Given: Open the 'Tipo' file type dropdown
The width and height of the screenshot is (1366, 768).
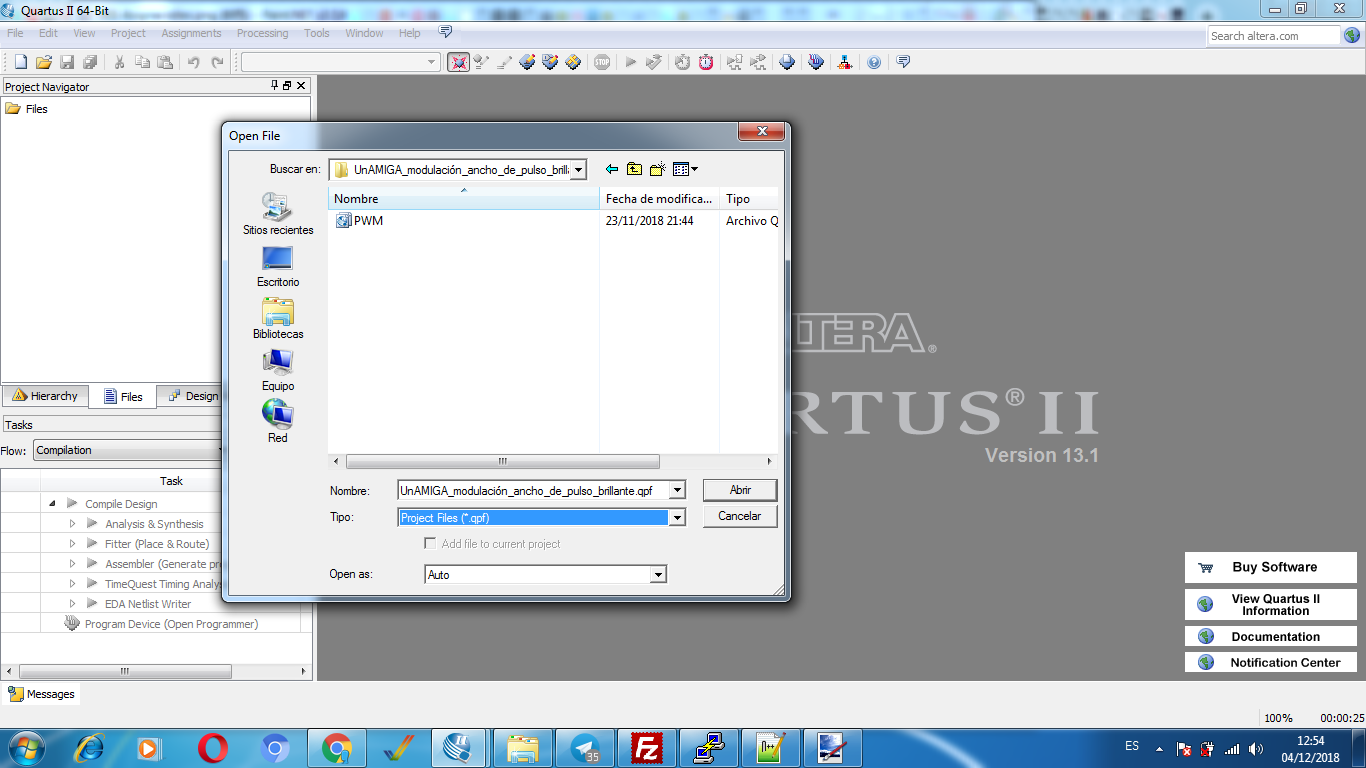Looking at the screenshot, I should tap(678, 518).
